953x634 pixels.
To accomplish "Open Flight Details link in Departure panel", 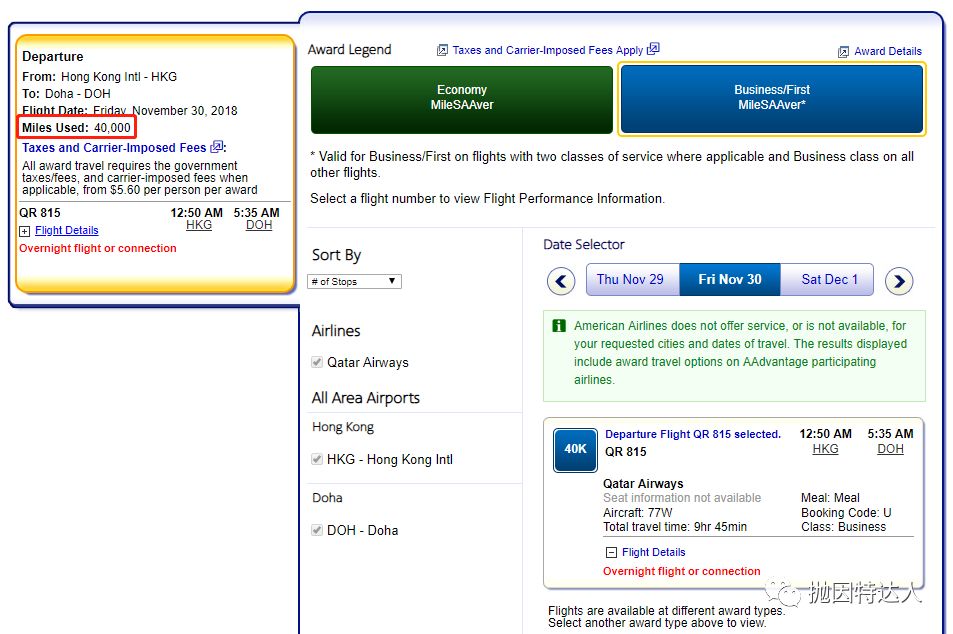I will [67, 230].
